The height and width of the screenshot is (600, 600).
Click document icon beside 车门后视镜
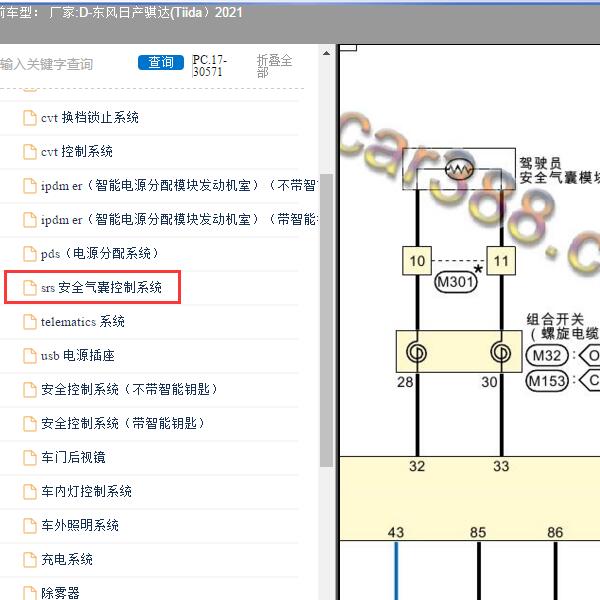click(30, 458)
